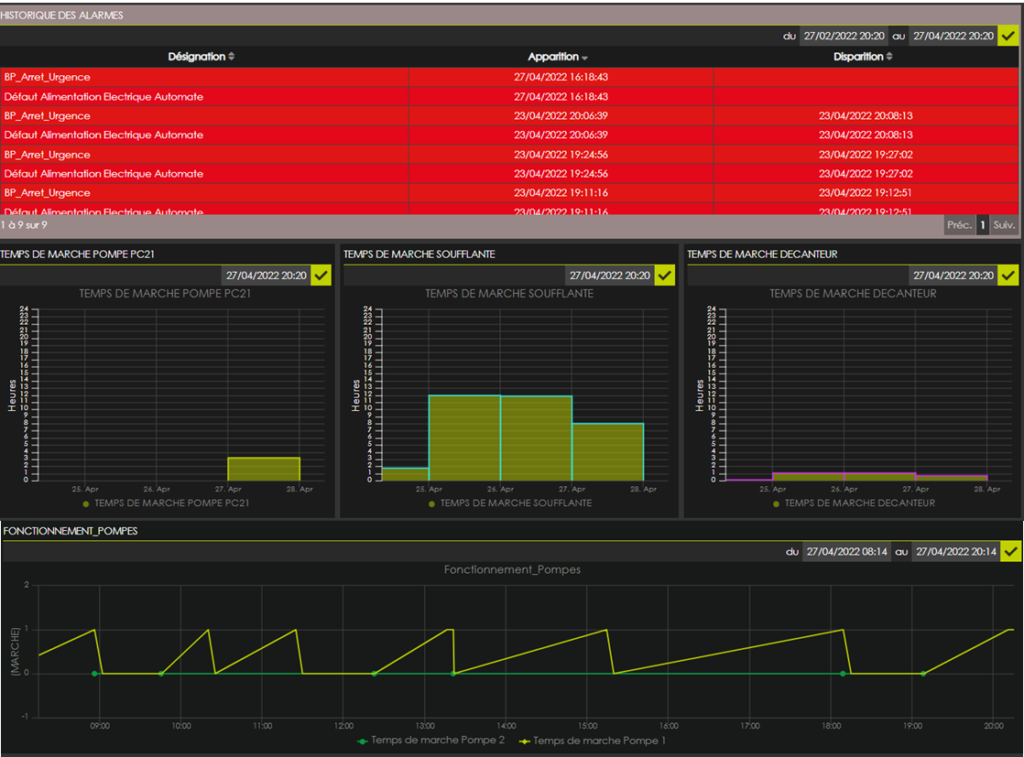Click the PC21 pump date confirm checkmark

321,275
